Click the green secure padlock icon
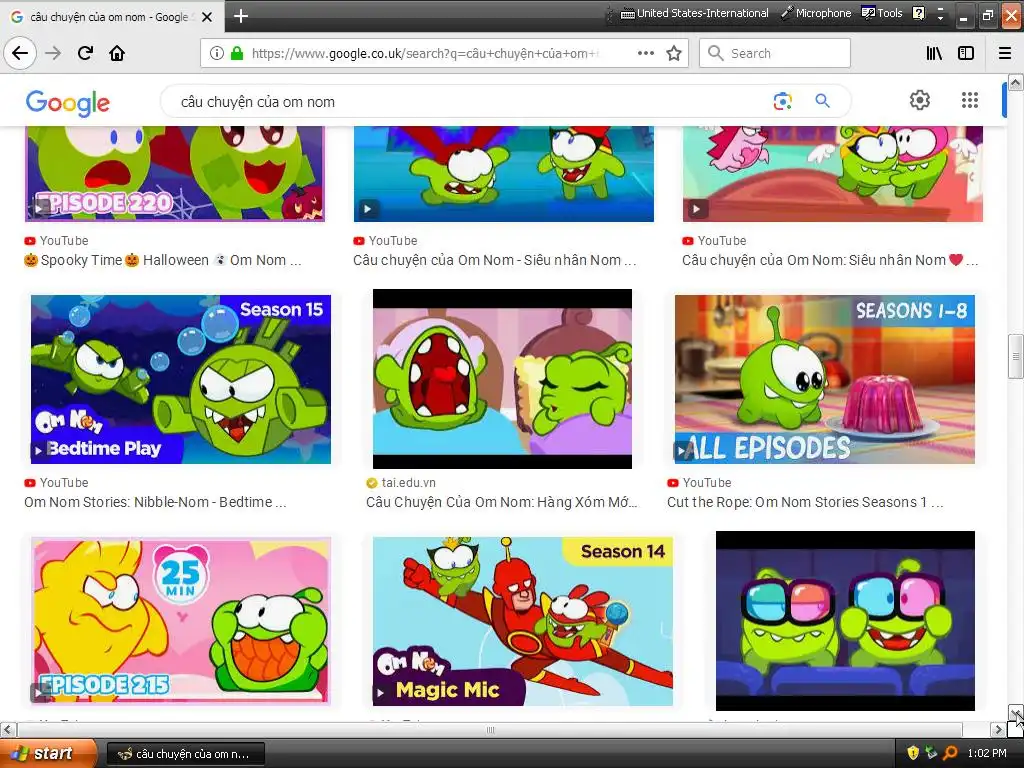Screen dimensions: 1024x768 [x=237, y=53]
